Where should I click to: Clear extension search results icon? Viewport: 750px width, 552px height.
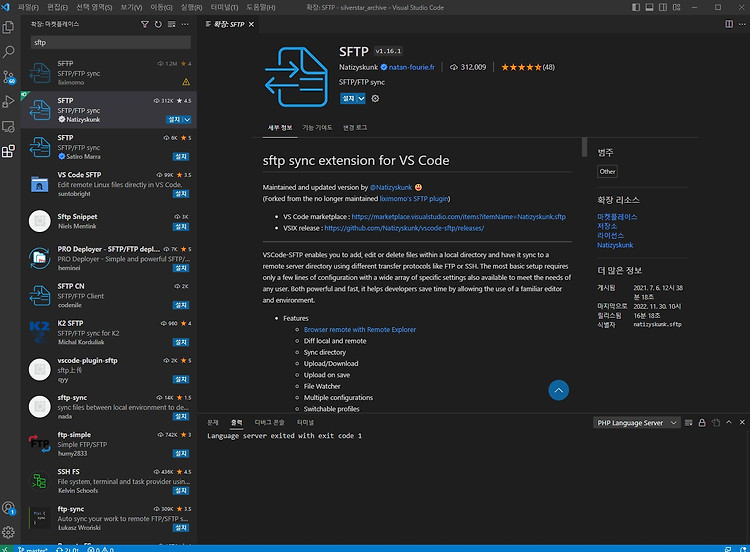(x=171, y=24)
